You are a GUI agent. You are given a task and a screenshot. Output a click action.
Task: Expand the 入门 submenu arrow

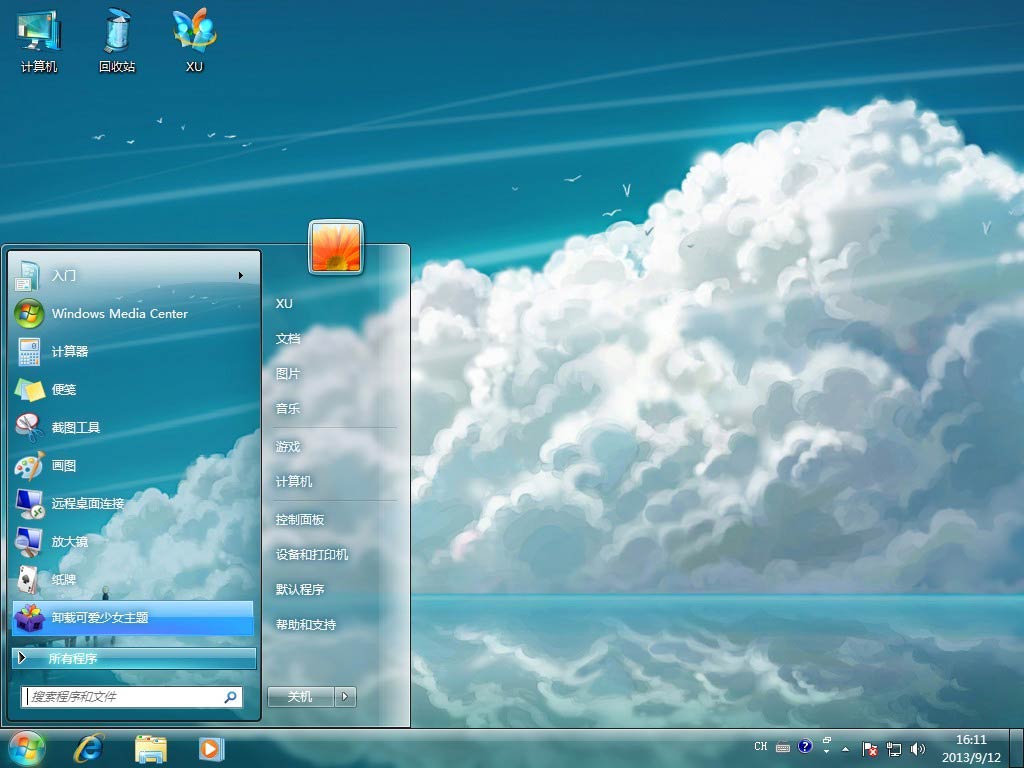[x=240, y=275]
